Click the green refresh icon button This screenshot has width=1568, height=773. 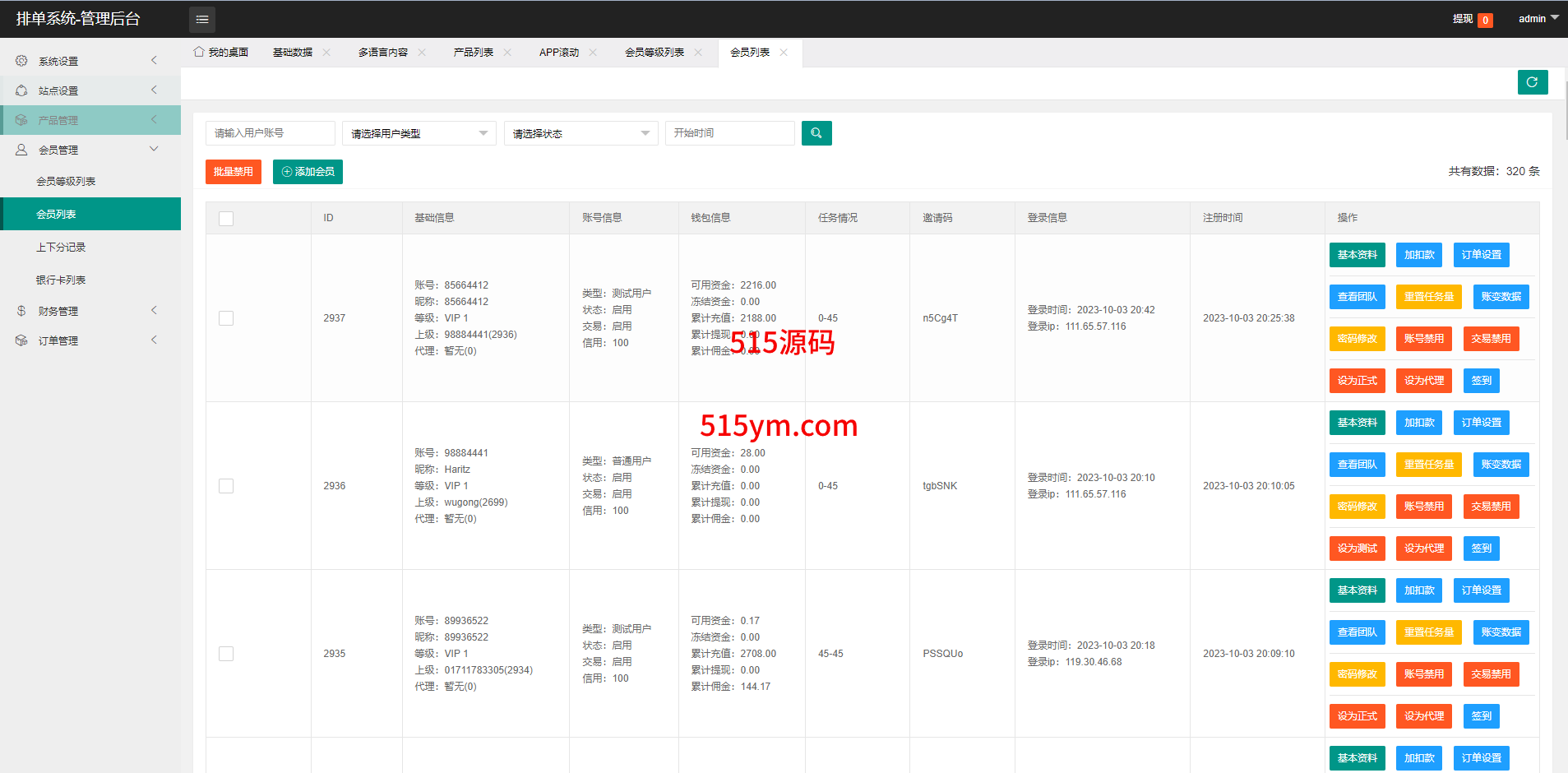pyautogui.click(x=1532, y=82)
